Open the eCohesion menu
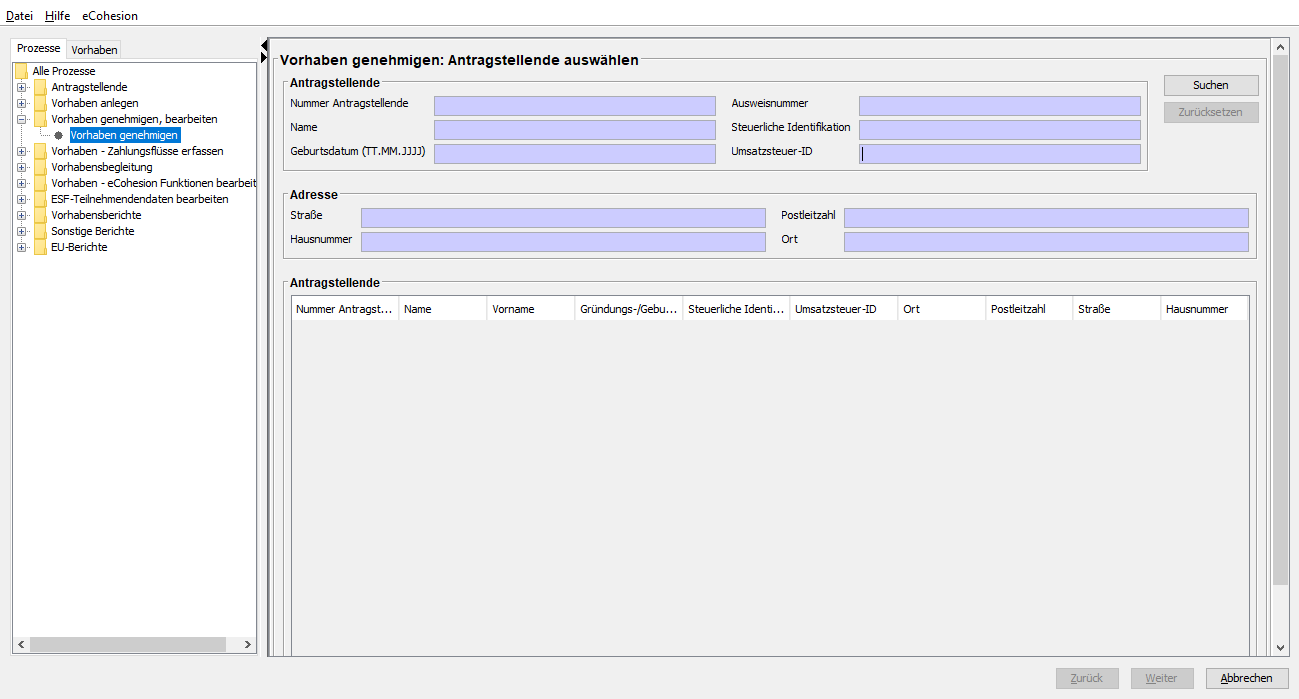1299x699 pixels. pos(110,16)
